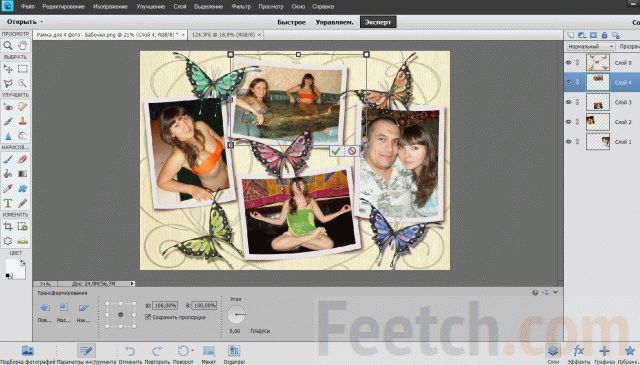Image resolution: width=640 pixels, height=365 pixels.
Task: Expand the Открыть dropdown arrow
Action: (x=42, y=22)
